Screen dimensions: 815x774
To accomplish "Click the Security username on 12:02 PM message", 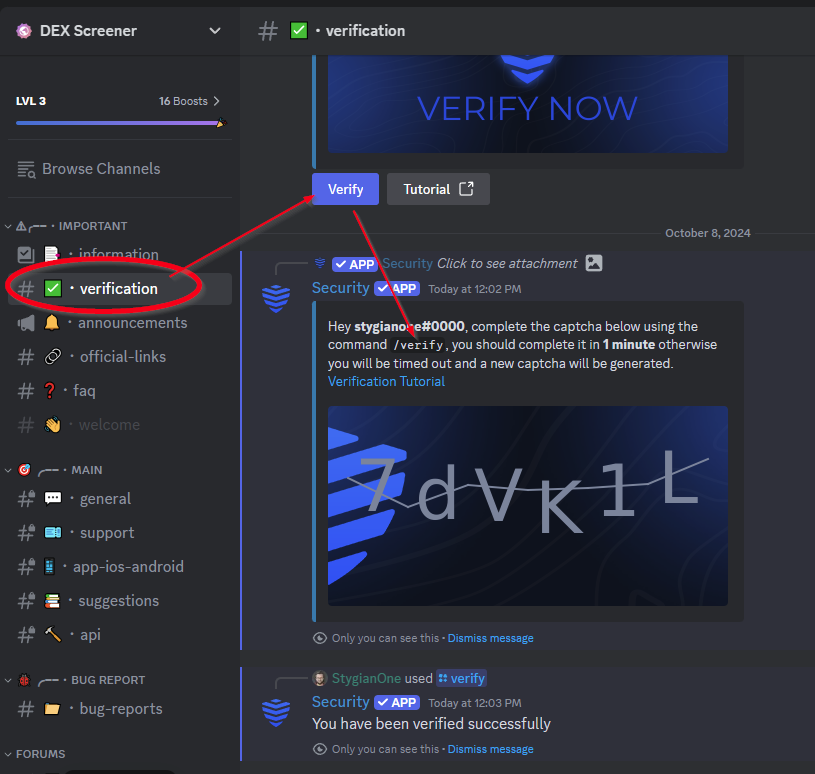I will pyautogui.click(x=340, y=288).
